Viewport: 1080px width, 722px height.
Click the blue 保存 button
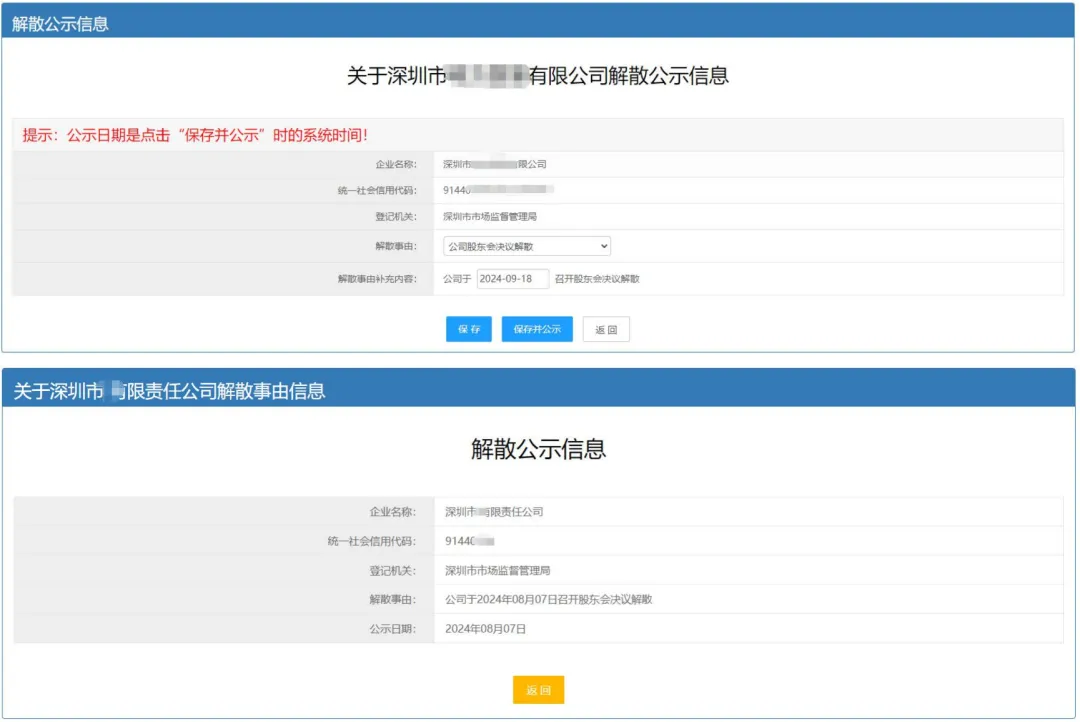pos(468,329)
